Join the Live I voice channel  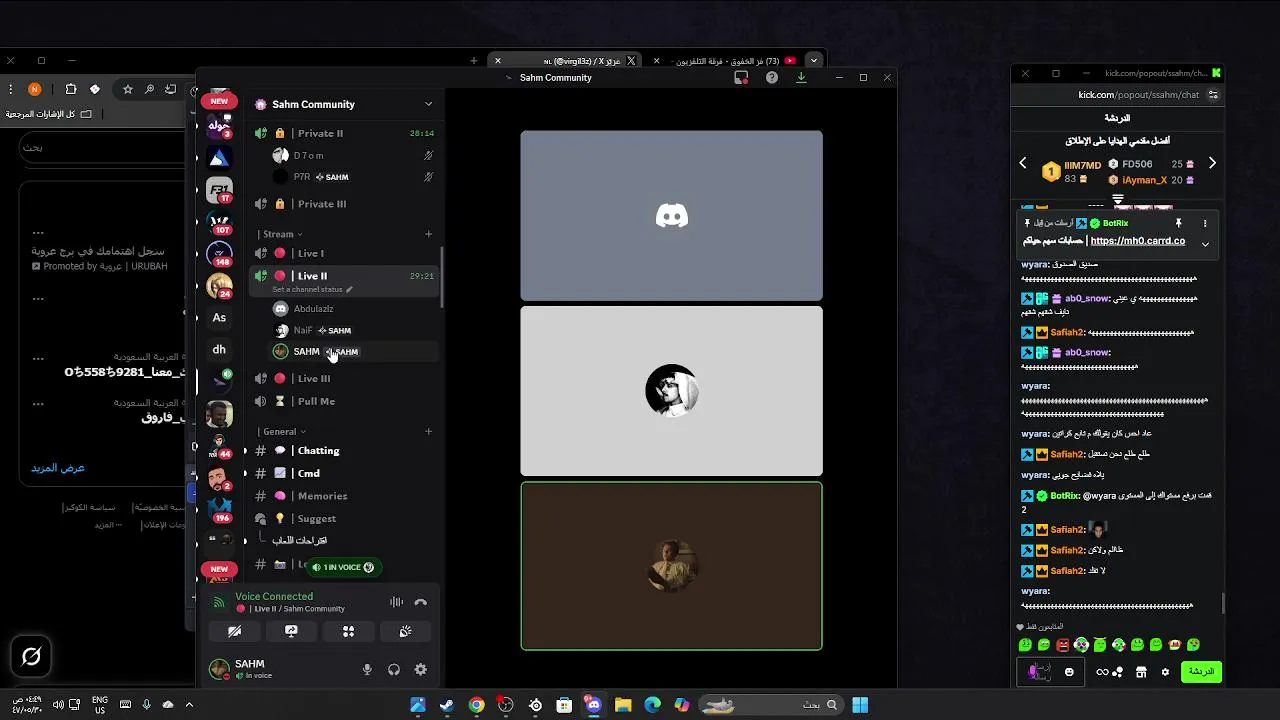point(345,253)
